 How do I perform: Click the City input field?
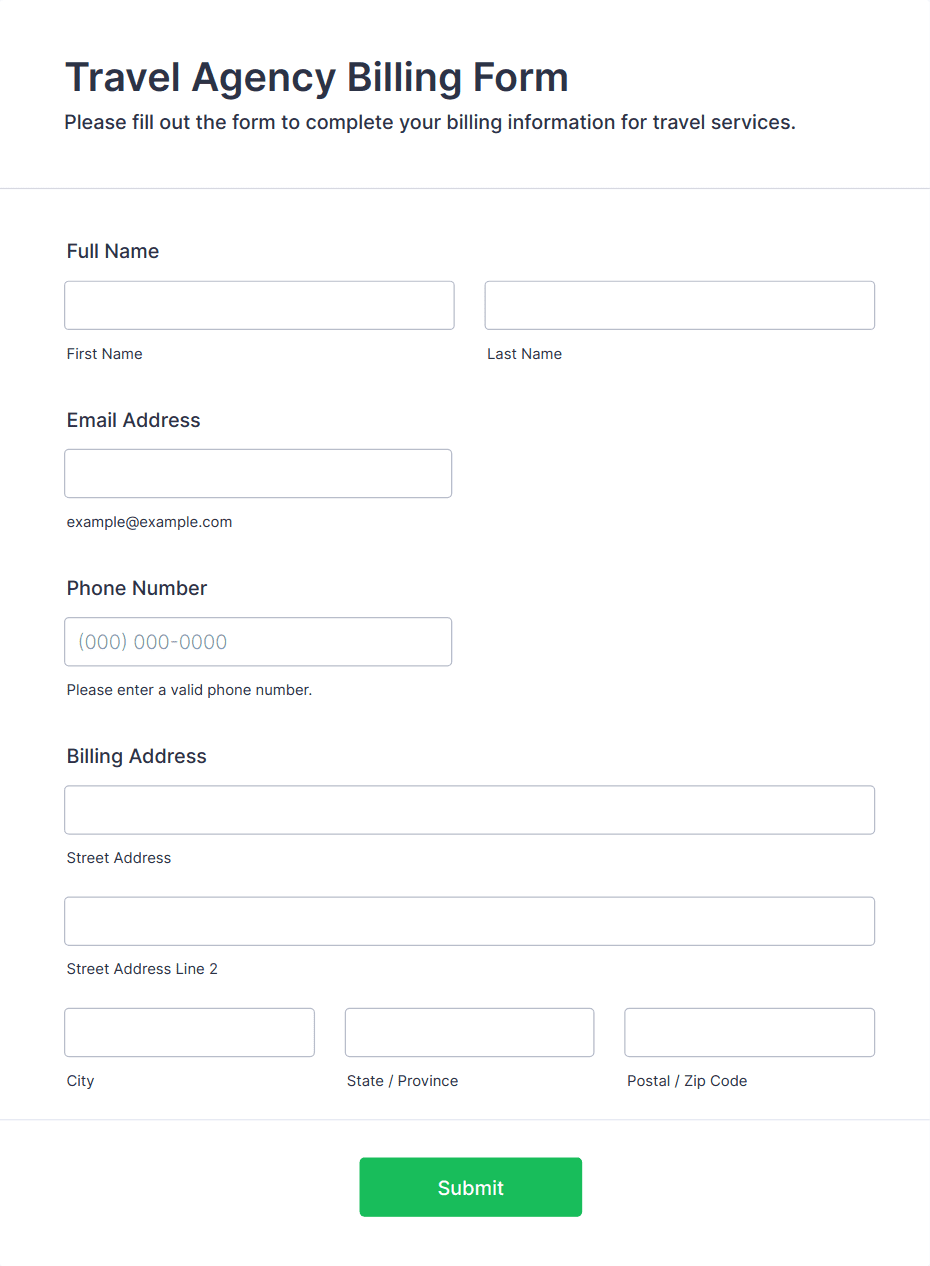tap(190, 1032)
